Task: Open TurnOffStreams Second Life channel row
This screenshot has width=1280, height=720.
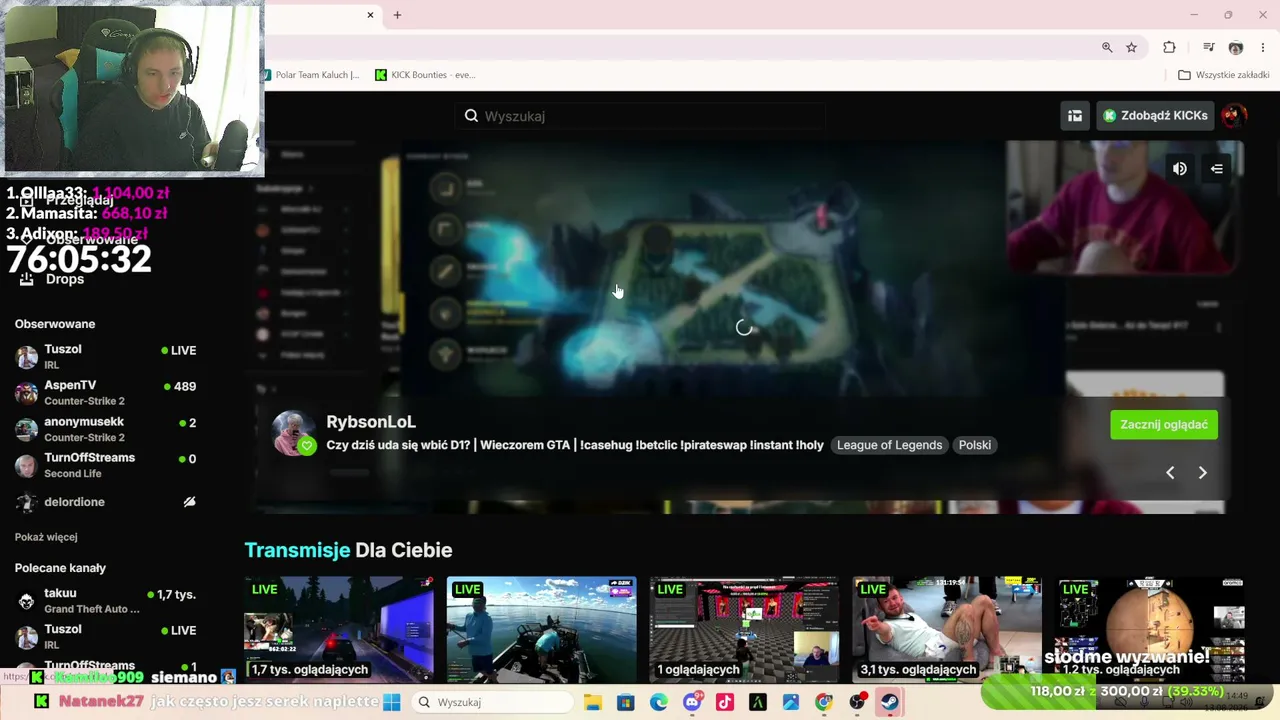Action: (105, 465)
